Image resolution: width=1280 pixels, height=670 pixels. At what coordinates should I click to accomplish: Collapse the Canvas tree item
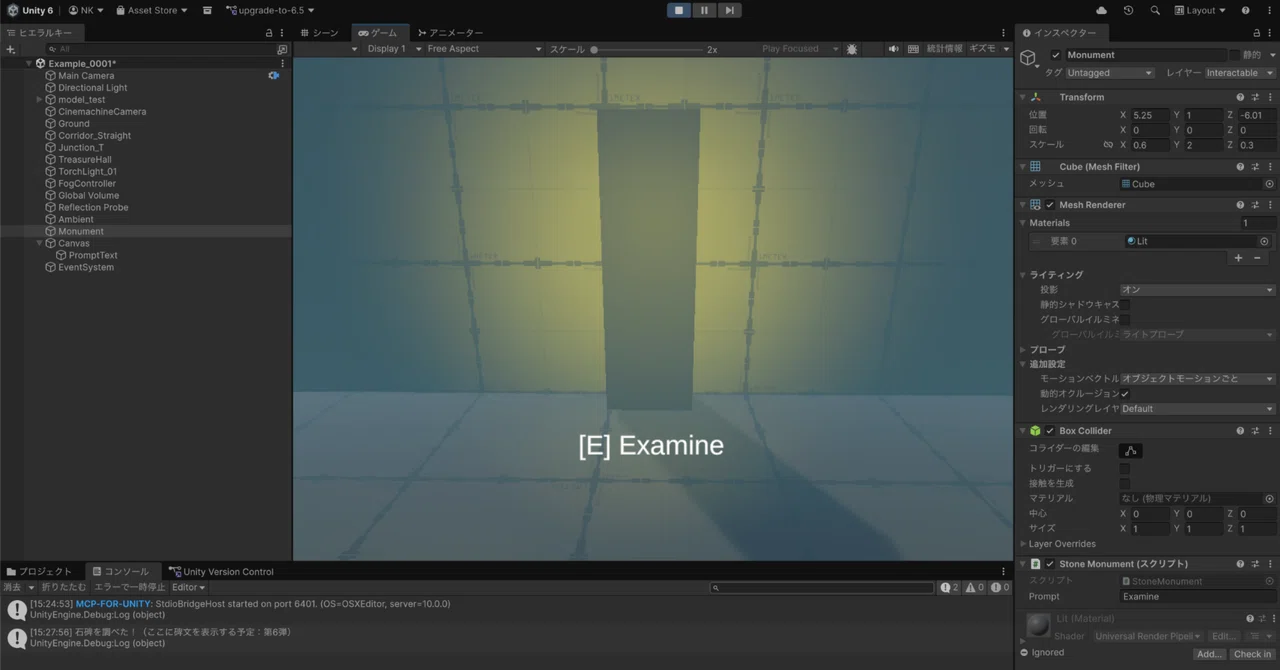click(x=39, y=243)
